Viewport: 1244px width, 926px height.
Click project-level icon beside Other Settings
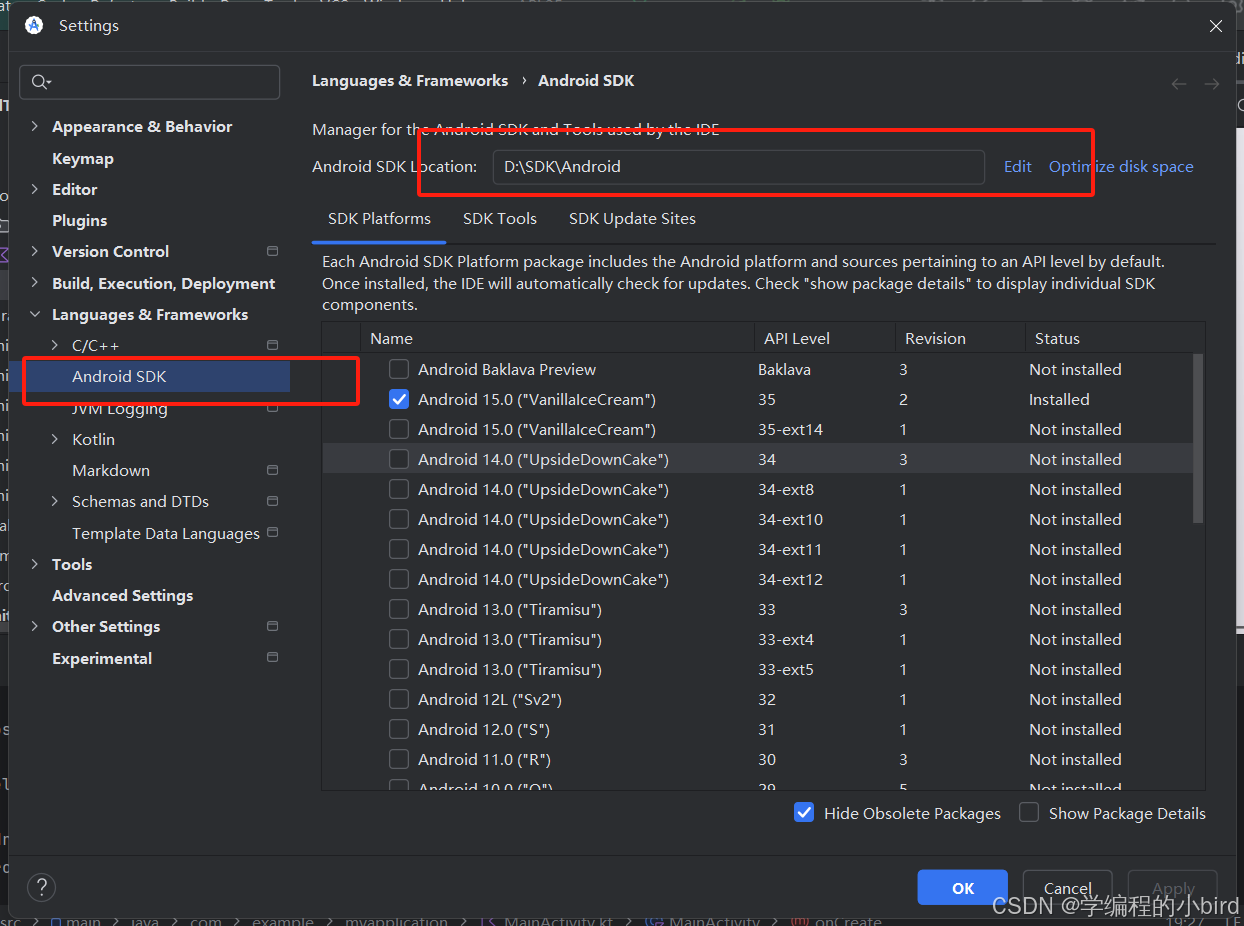tap(272, 626)
